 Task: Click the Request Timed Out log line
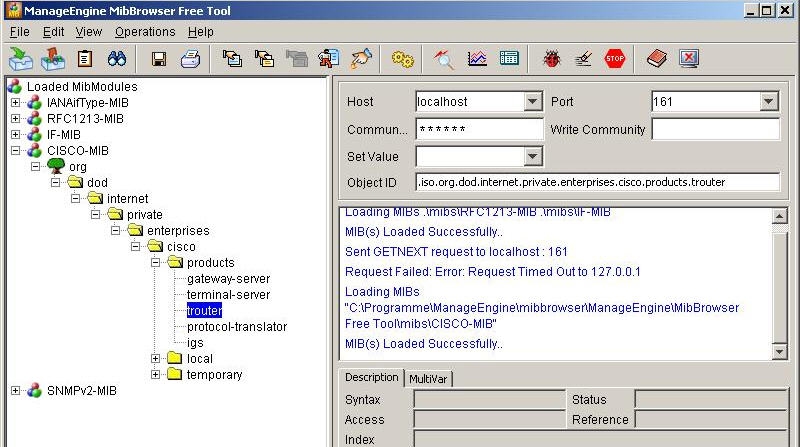pyautogui.click(x=492, y=271)
